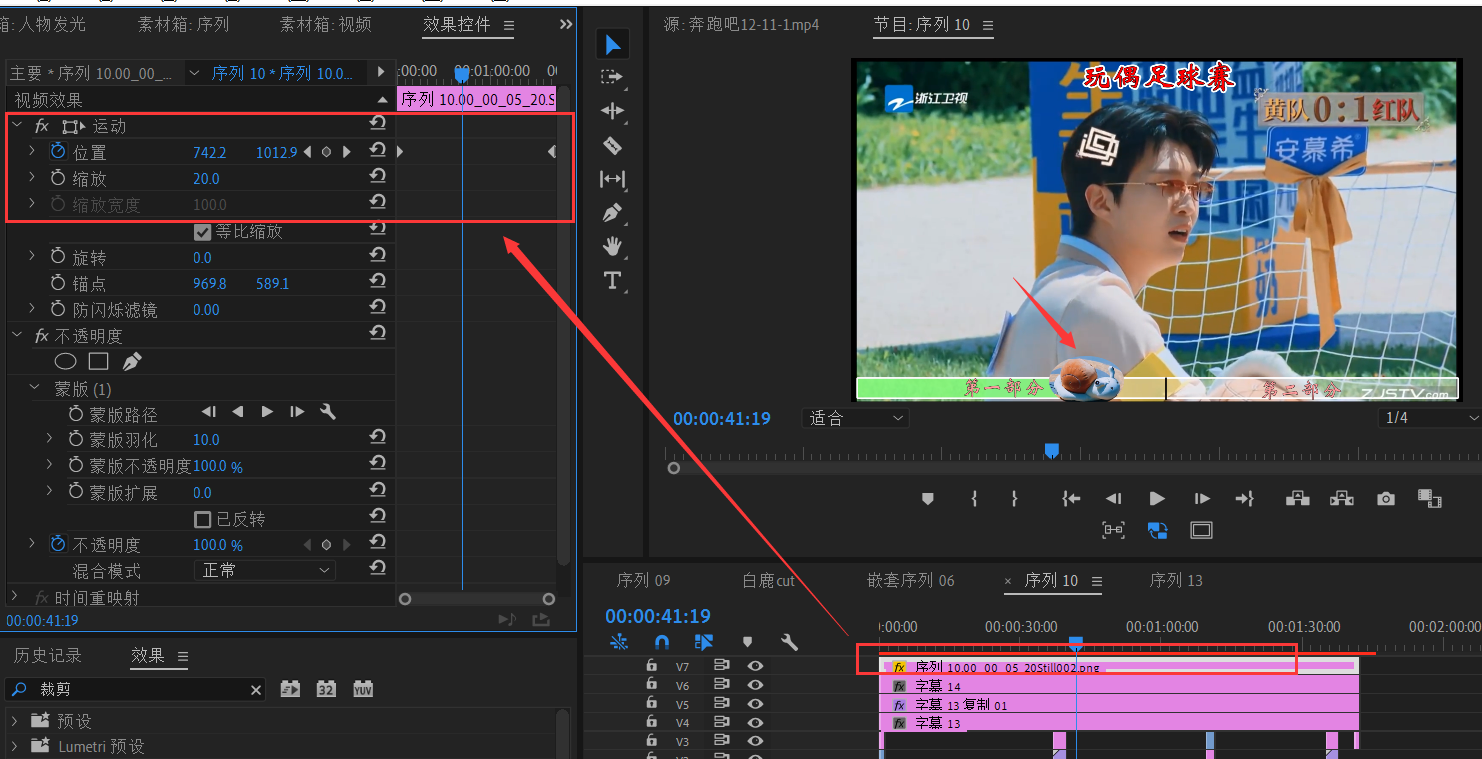Expand 时间重映射 effect
This screenshot has height=759, width=1482.
coord(14,596)
